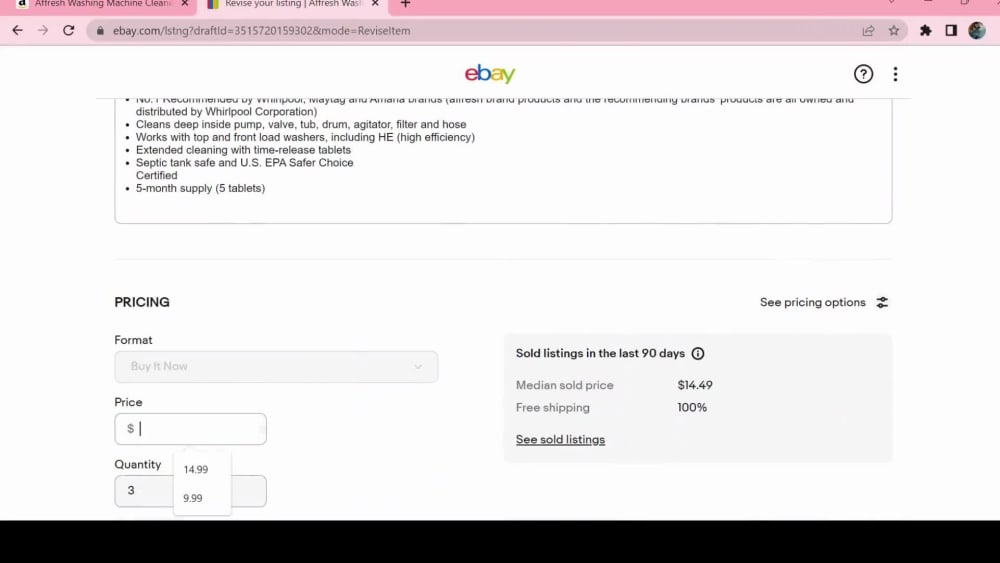Choose 9.99 price suggestion

coord(193,498)
